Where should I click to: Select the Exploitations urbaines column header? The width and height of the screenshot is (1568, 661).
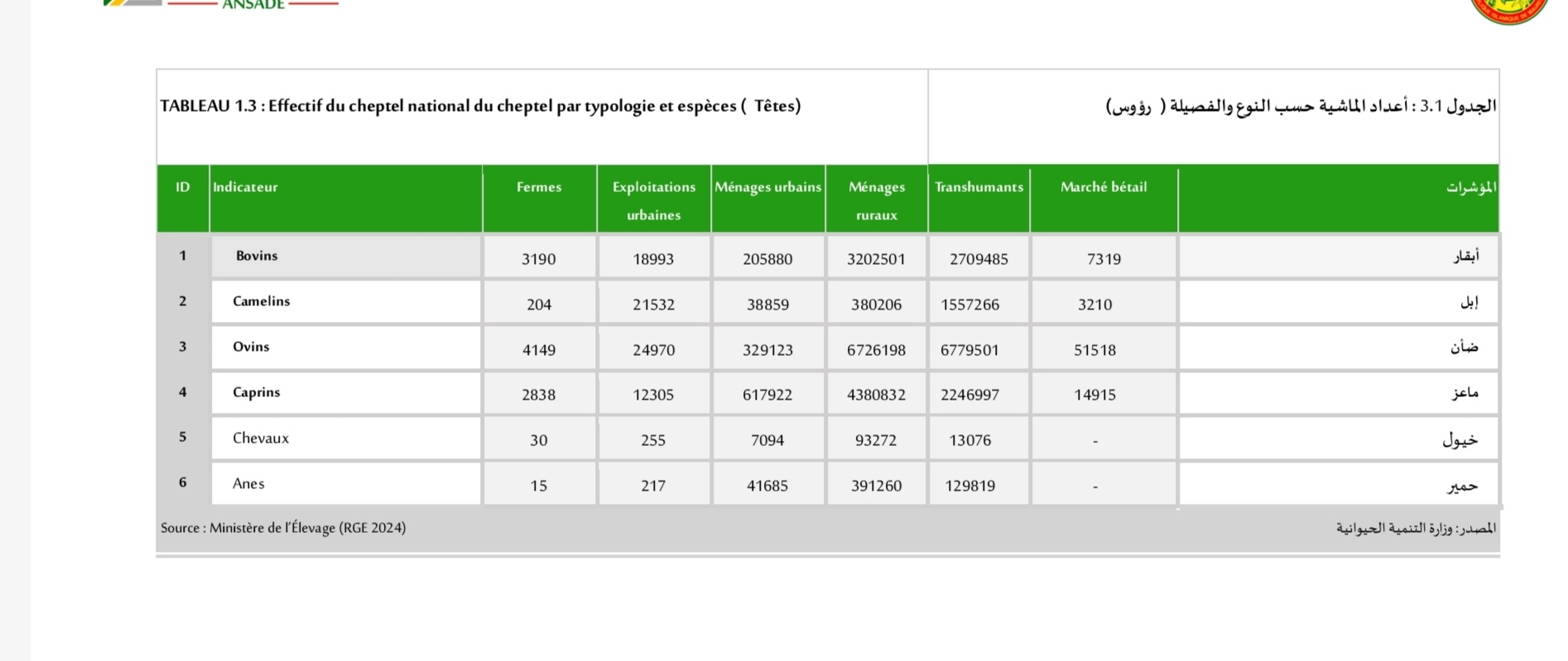[654, 199]
